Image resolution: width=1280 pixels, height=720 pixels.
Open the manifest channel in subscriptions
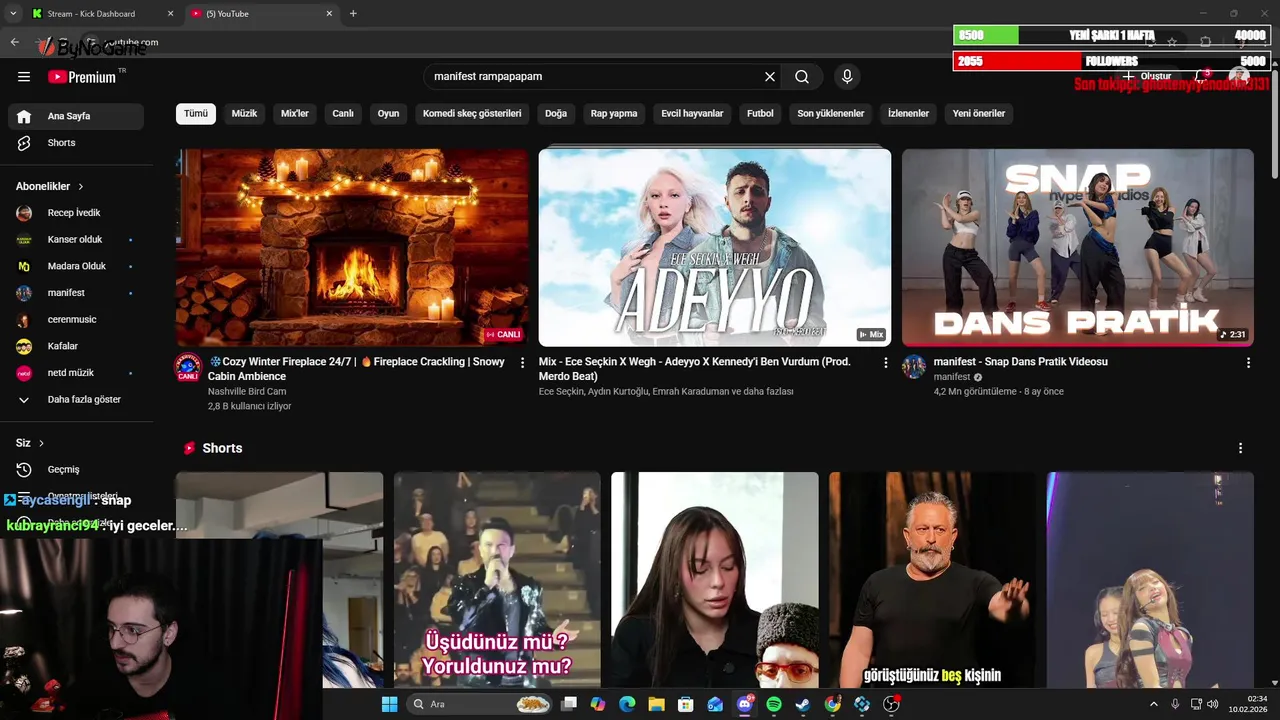point(76,293)
